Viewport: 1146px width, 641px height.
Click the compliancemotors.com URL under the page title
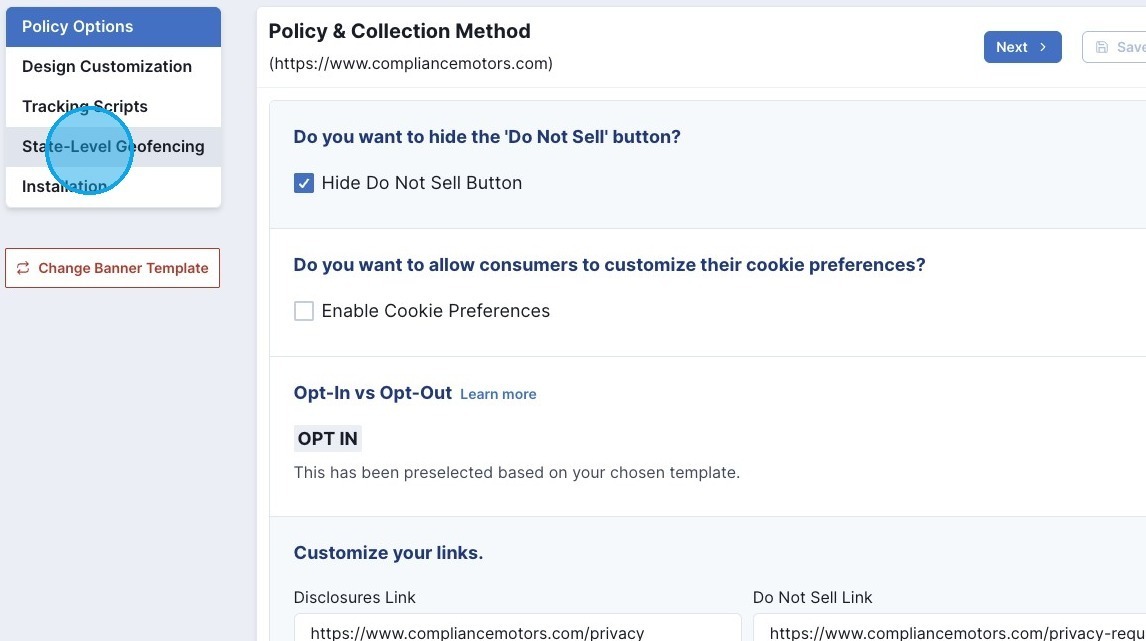[410, 63]
